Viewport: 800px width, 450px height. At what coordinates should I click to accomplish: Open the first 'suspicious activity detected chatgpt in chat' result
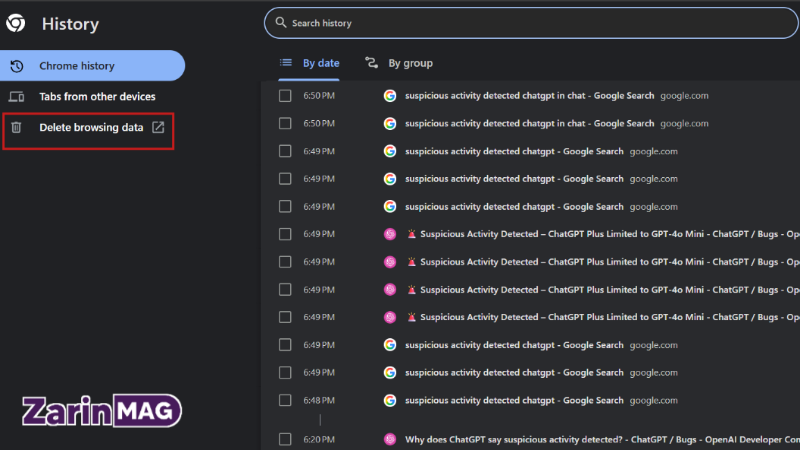pyautogui.click(x=530, y=95)
